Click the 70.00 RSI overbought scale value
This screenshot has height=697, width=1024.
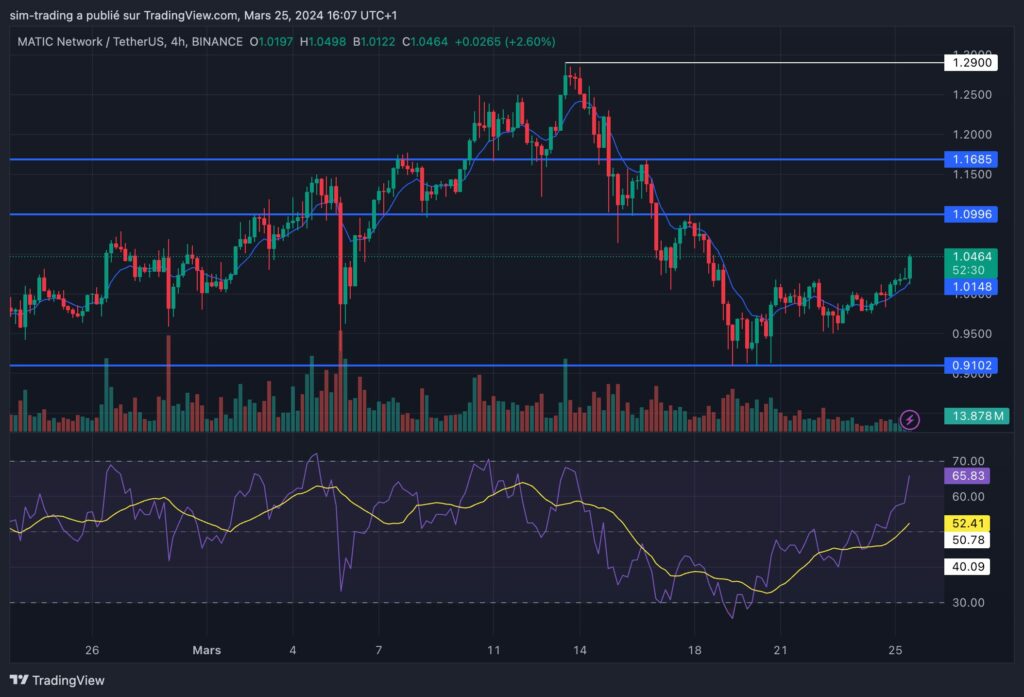968,461
